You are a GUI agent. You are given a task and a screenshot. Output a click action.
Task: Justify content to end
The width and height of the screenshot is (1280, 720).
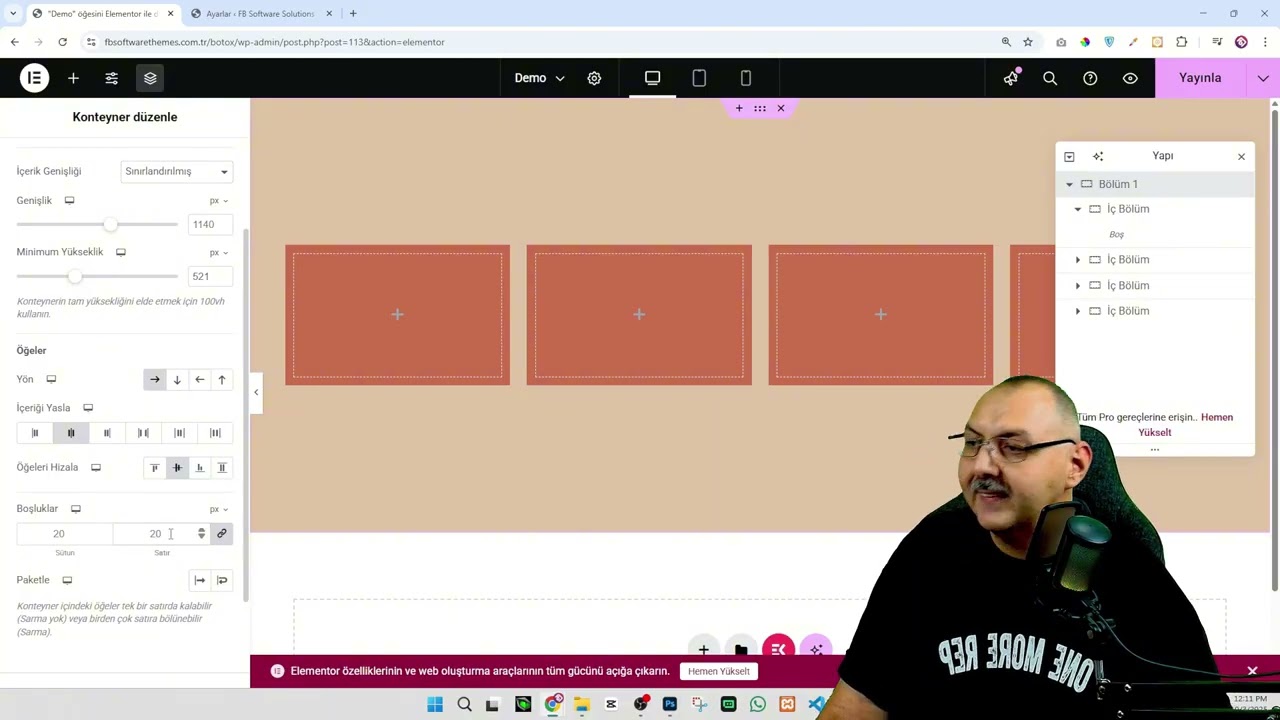coord(107,433)
